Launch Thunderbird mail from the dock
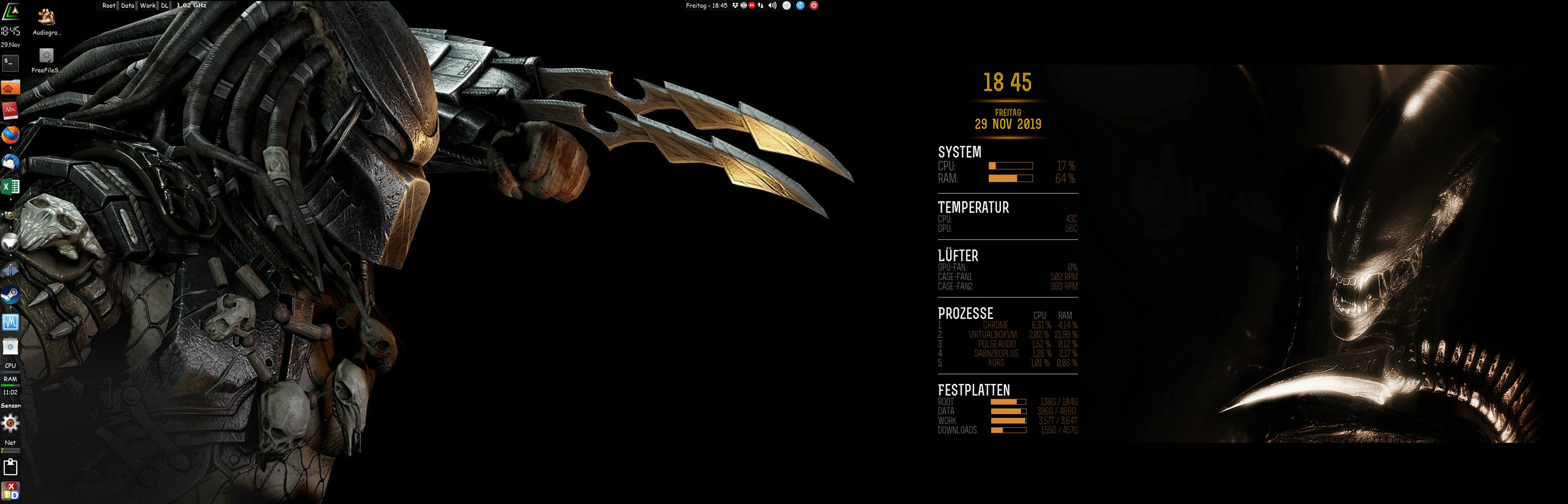 (10, 162)
